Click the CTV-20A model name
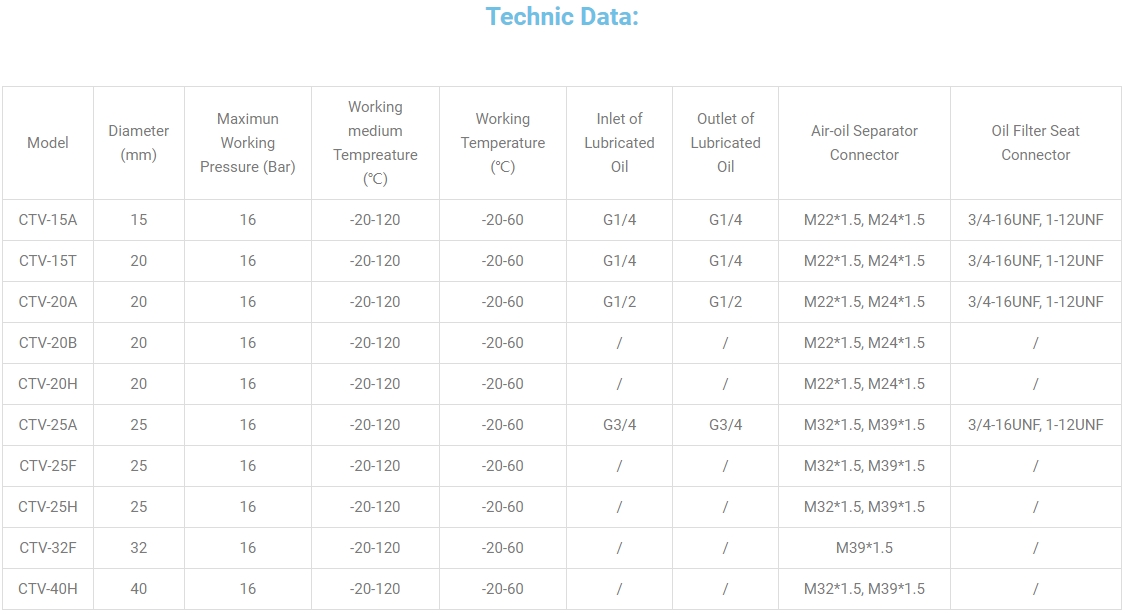The width and height of the screenshot is (1125, 614). coord(48,302)
